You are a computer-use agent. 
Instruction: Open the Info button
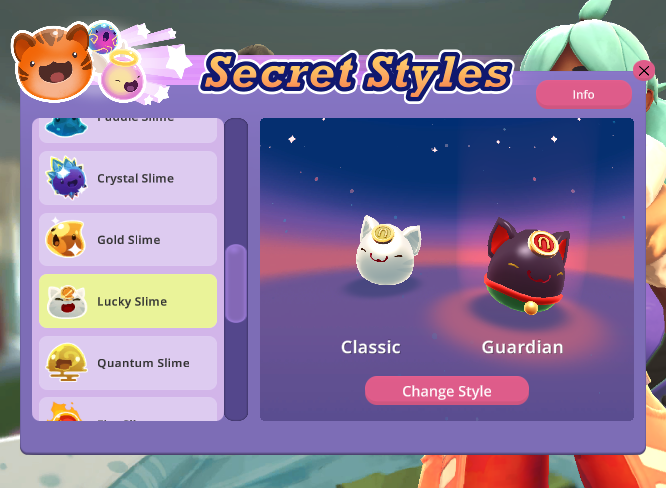(x=584, y=94)
